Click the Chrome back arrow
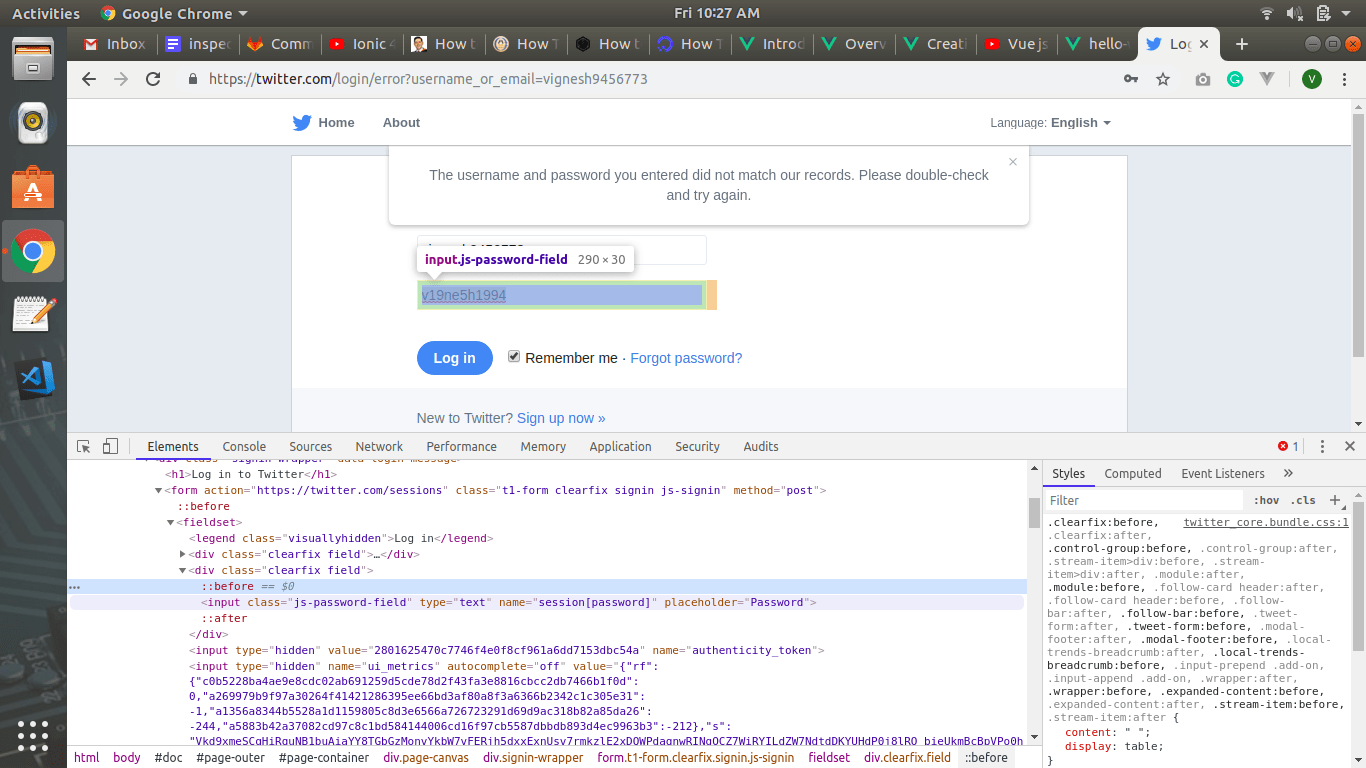Image resolution: width=1366 pixels, height=768 pixels. coord(89,79)
